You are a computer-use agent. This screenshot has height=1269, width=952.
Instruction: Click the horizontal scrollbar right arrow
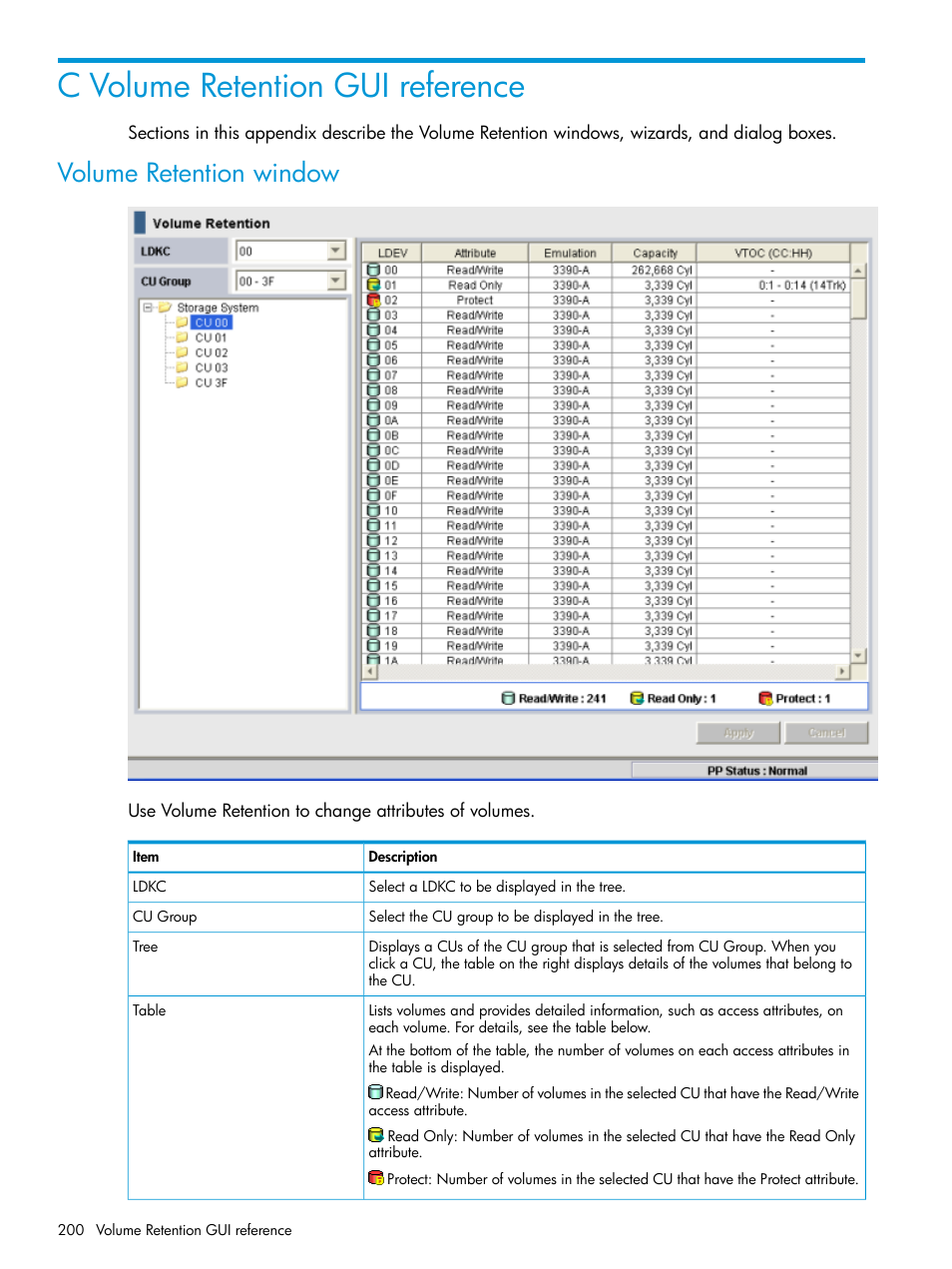pos(843,672)
